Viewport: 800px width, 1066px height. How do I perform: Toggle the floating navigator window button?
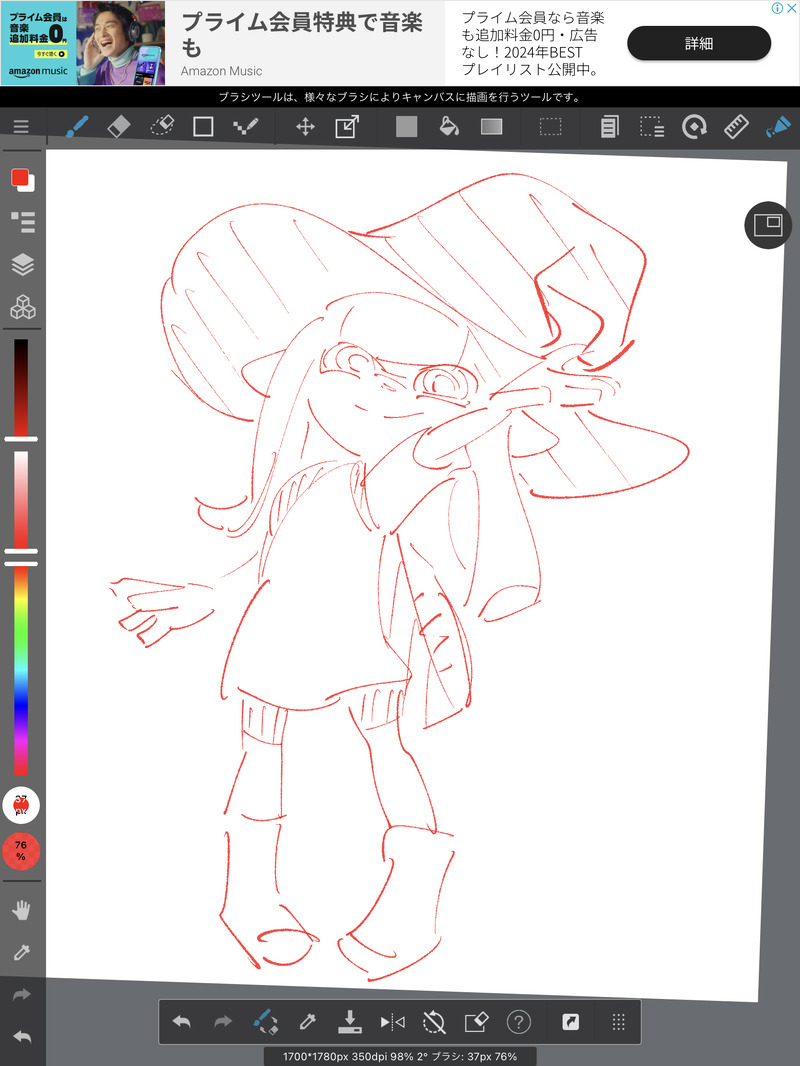[768, 225]
